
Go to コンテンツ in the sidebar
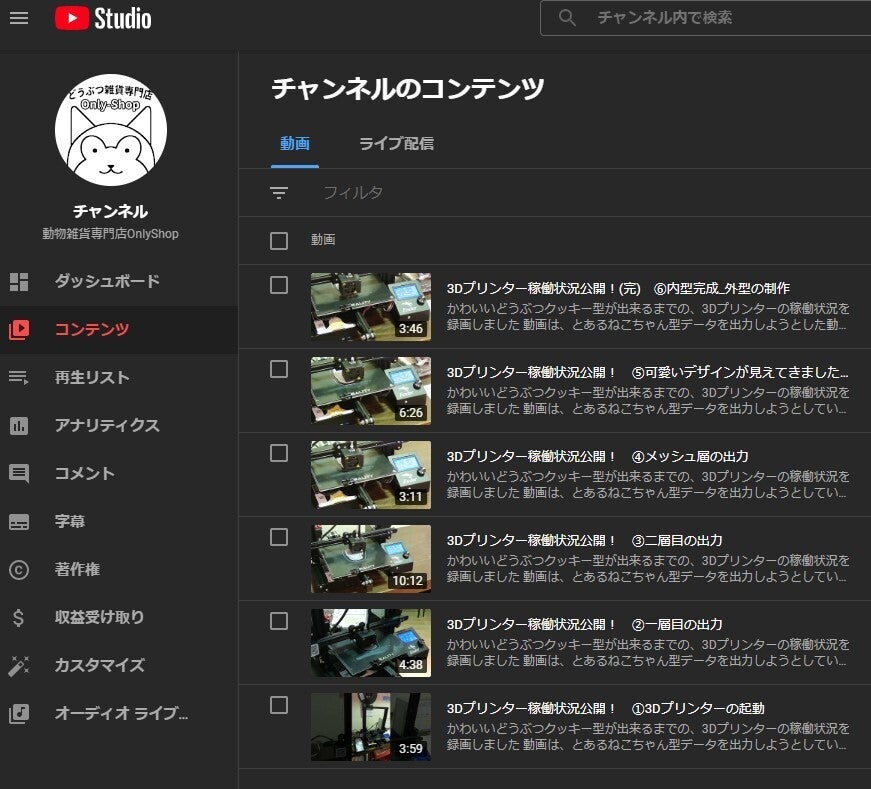click(92, 330)
